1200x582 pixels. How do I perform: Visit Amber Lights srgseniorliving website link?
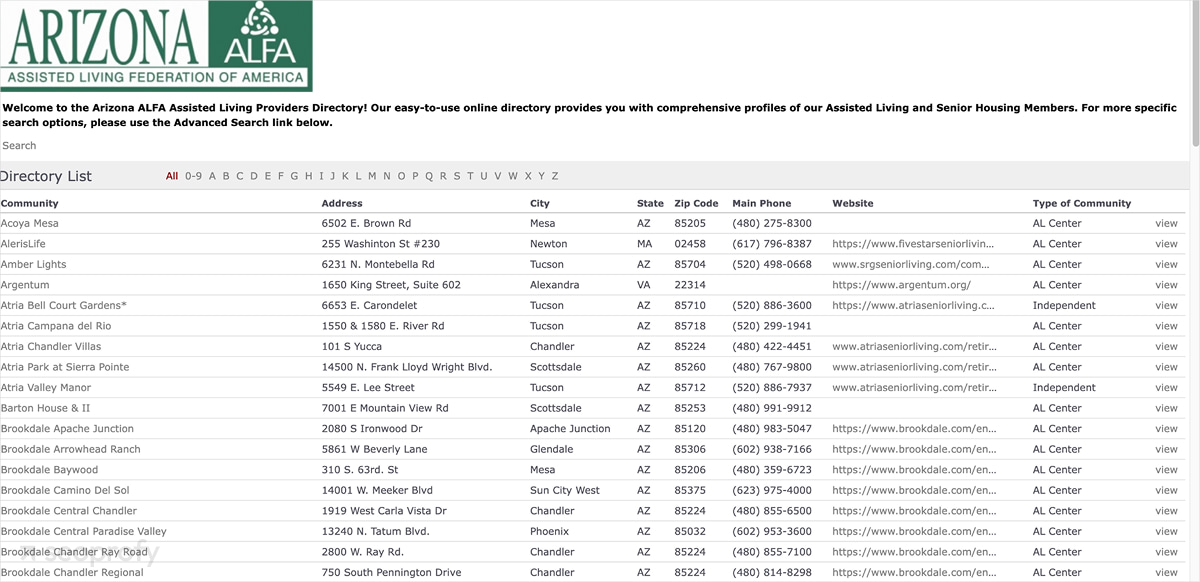[x=911, y=264]
